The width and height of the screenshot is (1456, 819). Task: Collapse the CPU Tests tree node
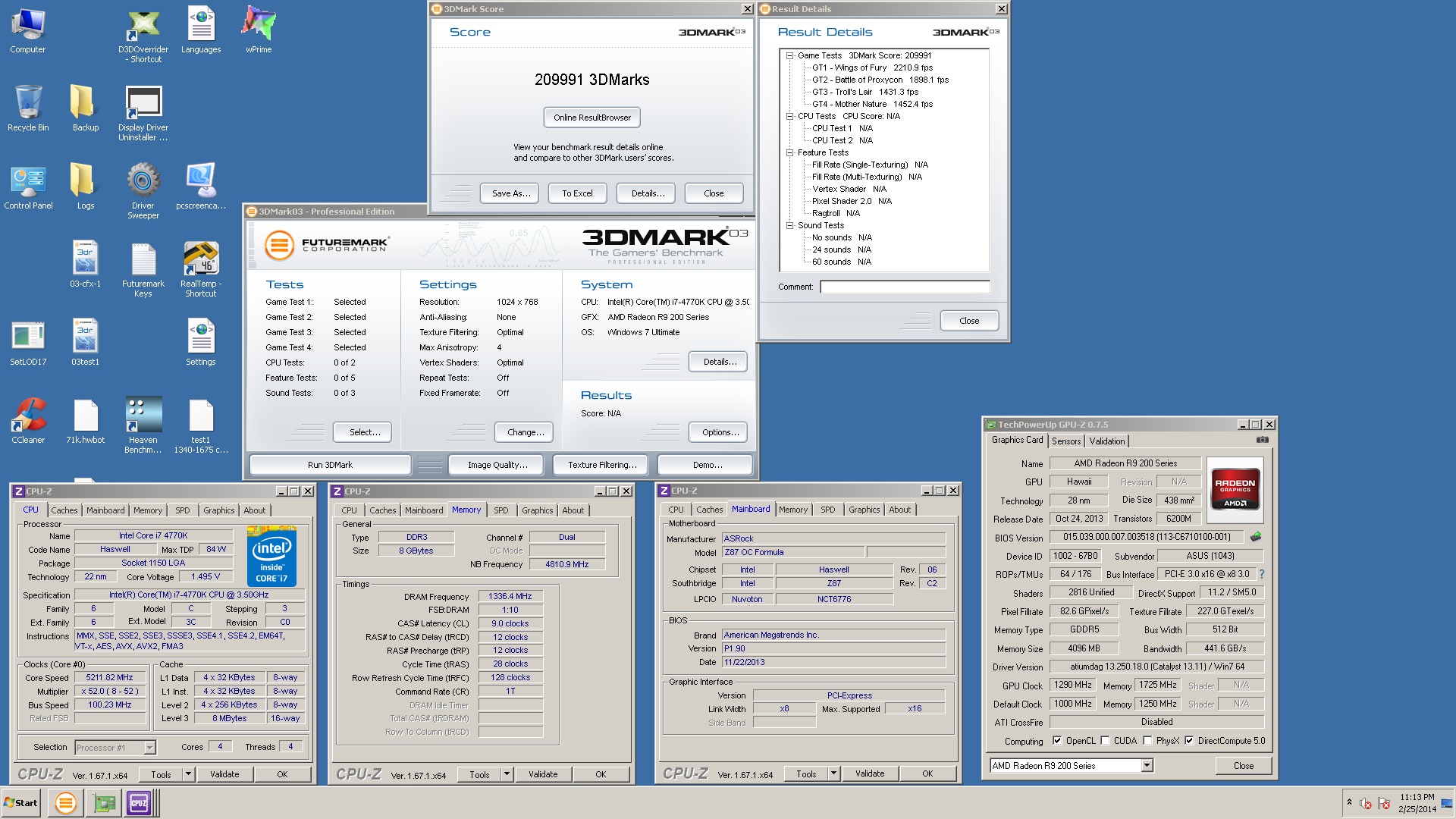tap(789, 116)
